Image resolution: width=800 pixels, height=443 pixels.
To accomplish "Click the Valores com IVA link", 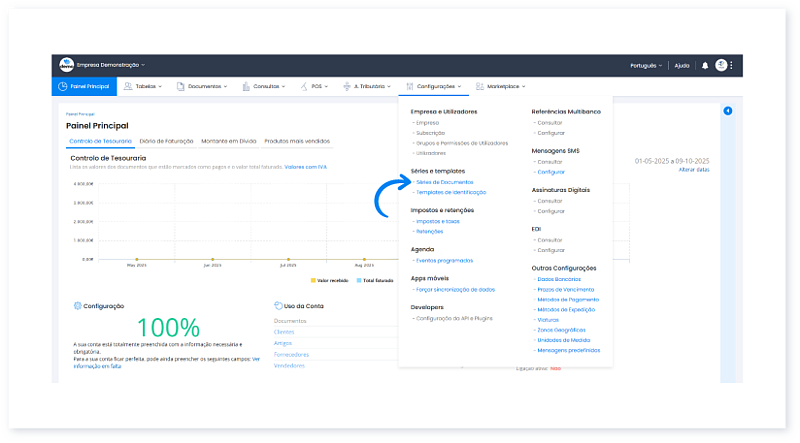I will [x=306, y=166].
